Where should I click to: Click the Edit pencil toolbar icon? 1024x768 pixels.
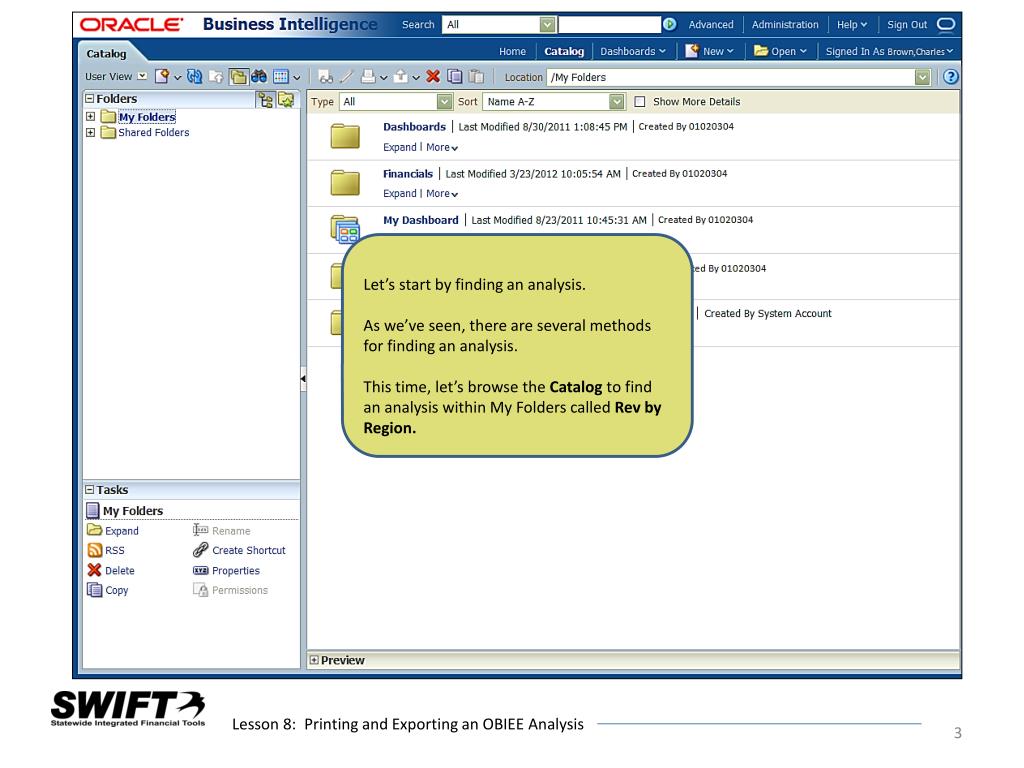click(347, 76)
